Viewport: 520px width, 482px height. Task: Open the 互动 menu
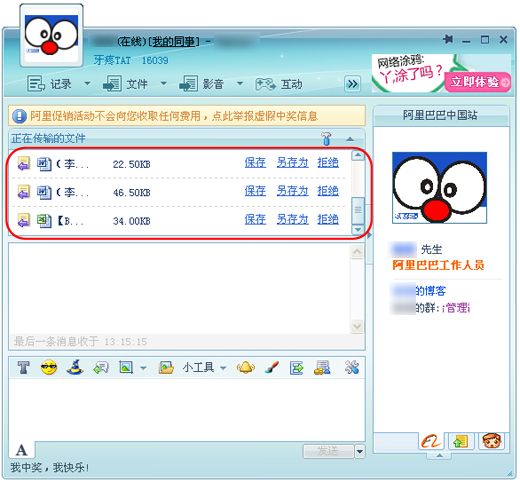279,84
